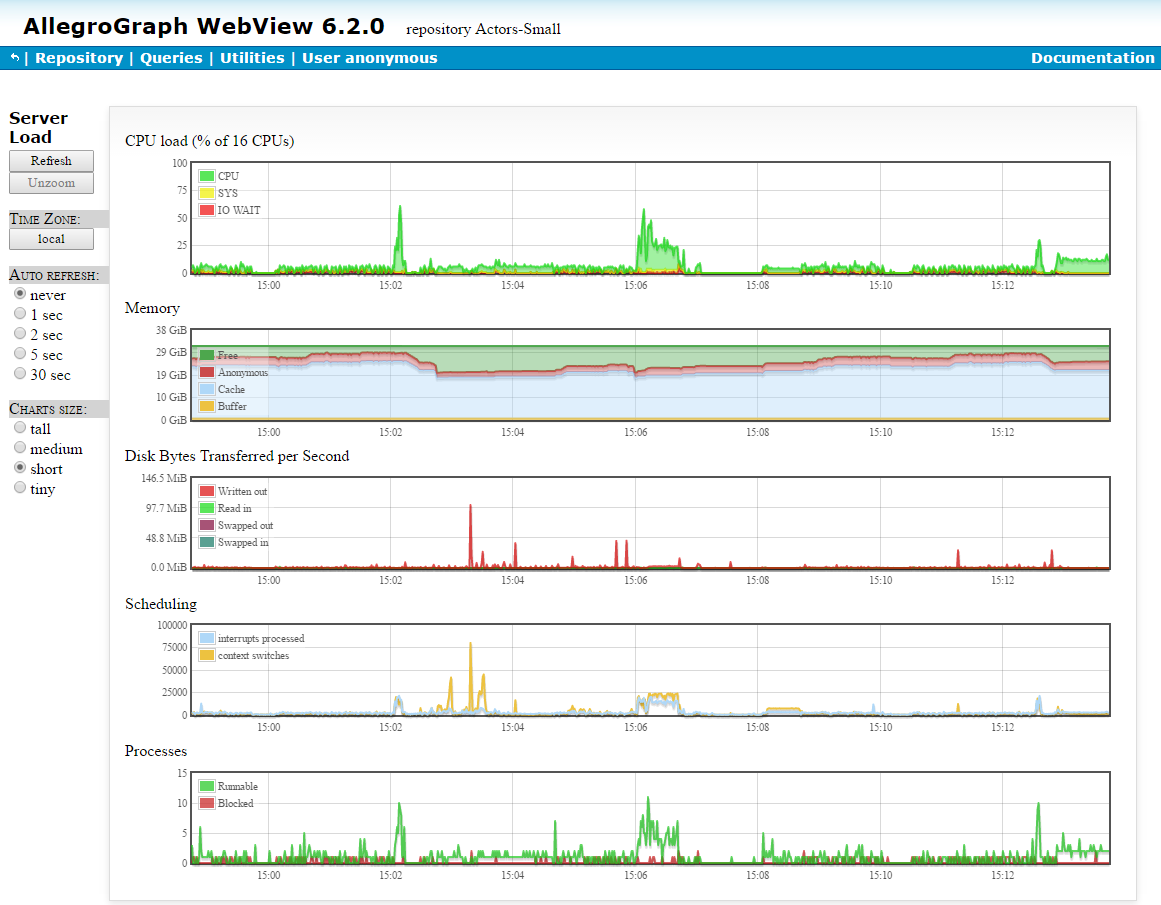Click the green CPU legend swatch

tap(207, 176)
